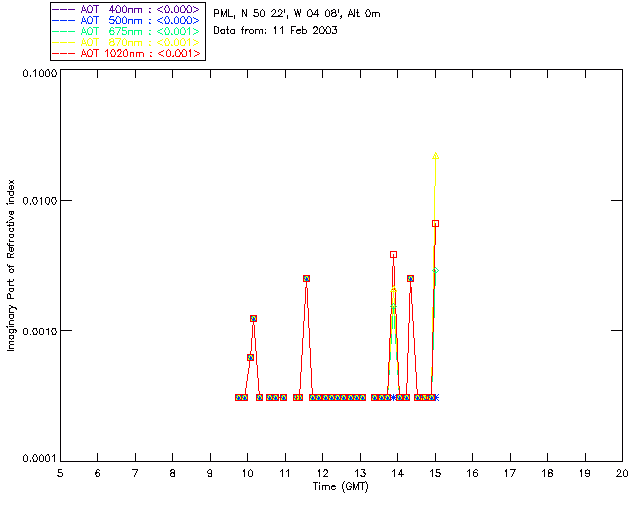
Task: Click the yellow triangle marker at the highest peak
Action: tap(436, 156)
